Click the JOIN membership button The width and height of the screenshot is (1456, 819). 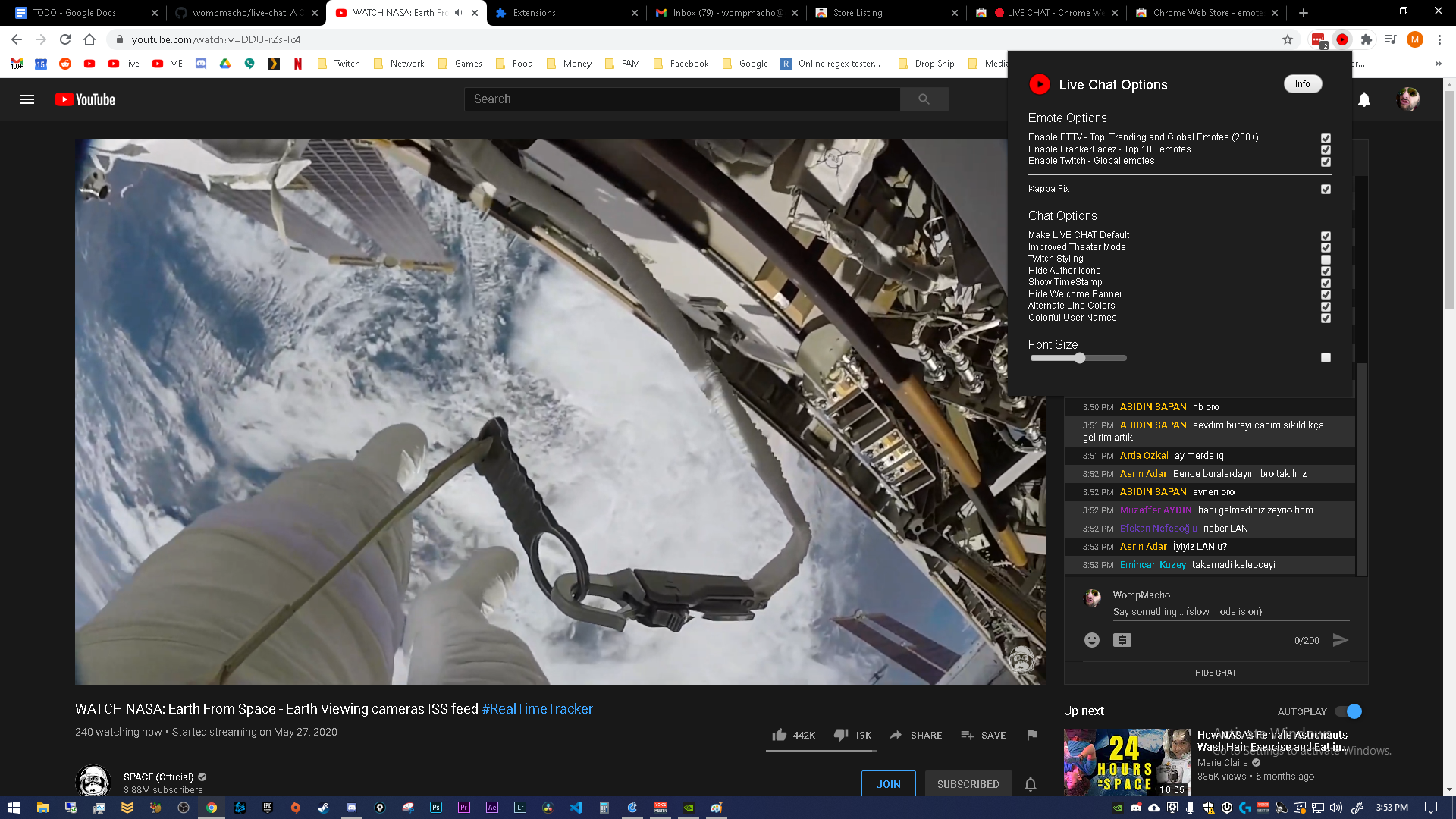pyautogui.click(x=888, y=784)
